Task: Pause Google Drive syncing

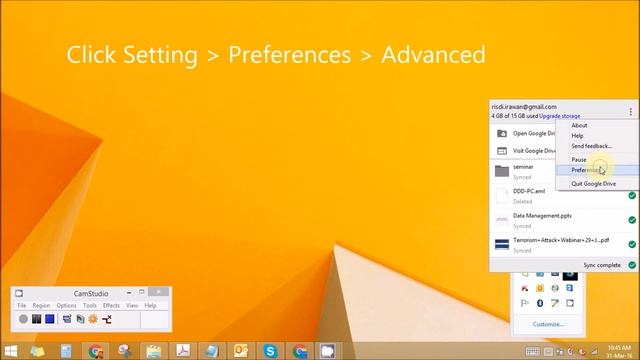Action: (x=598, y=160)
